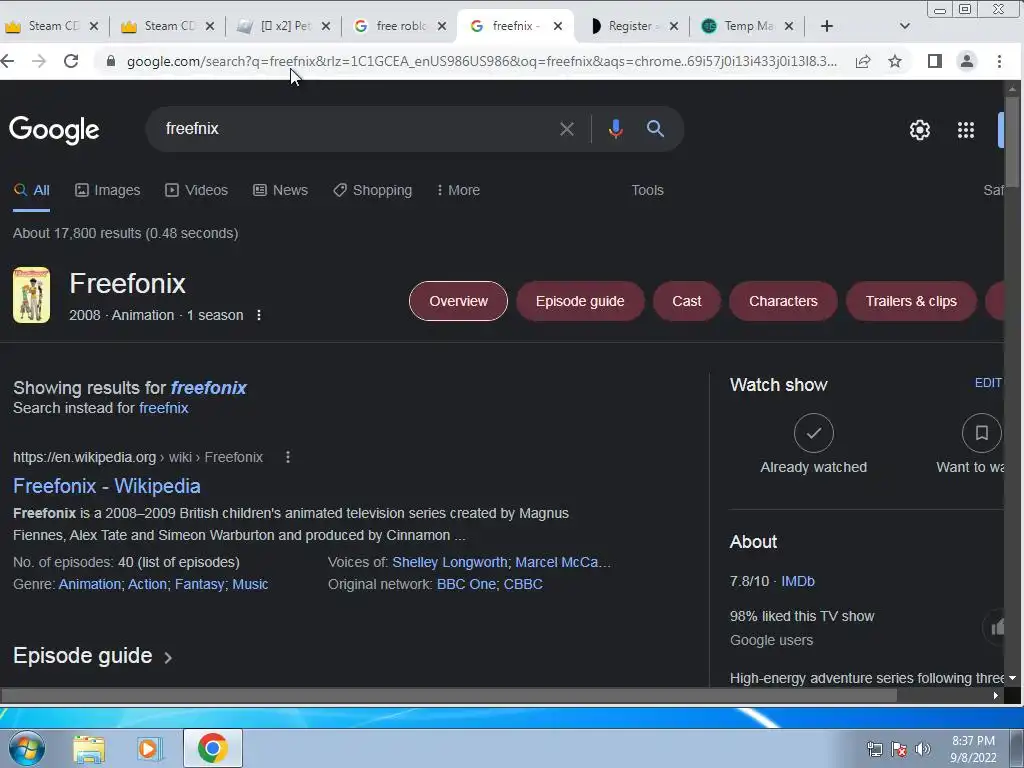Switch to the first Steam CD tab
The width and height of the screenshot is (1024, 768).
click(50, 26)
